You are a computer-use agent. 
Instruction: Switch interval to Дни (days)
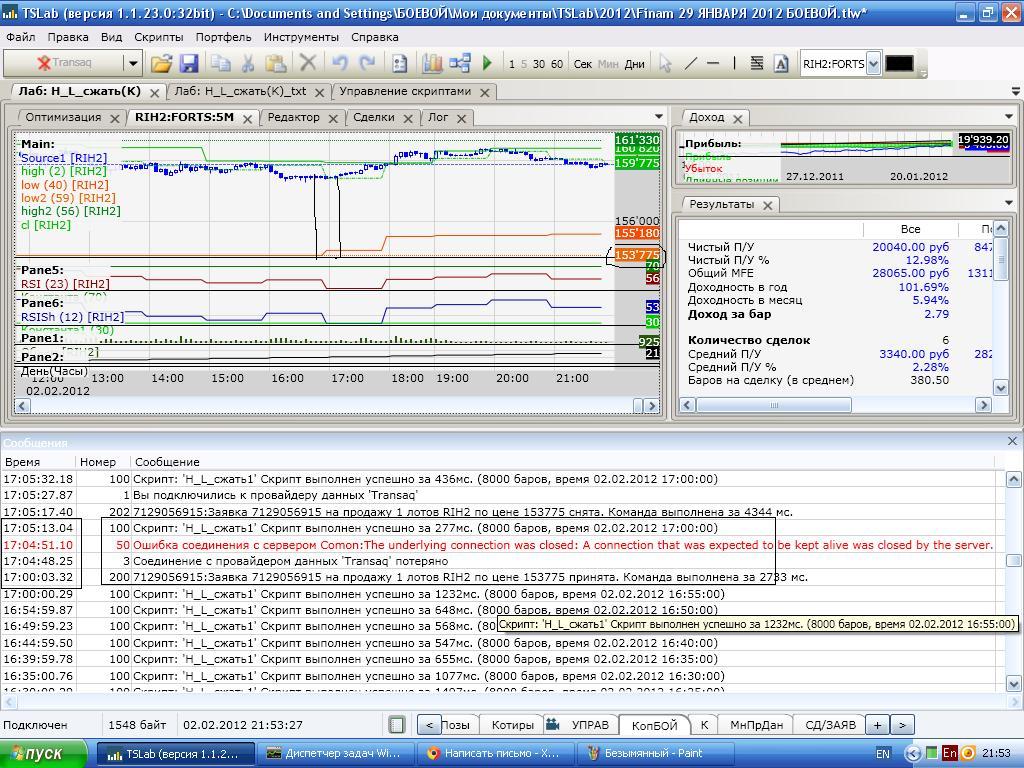tap(634, 64)
